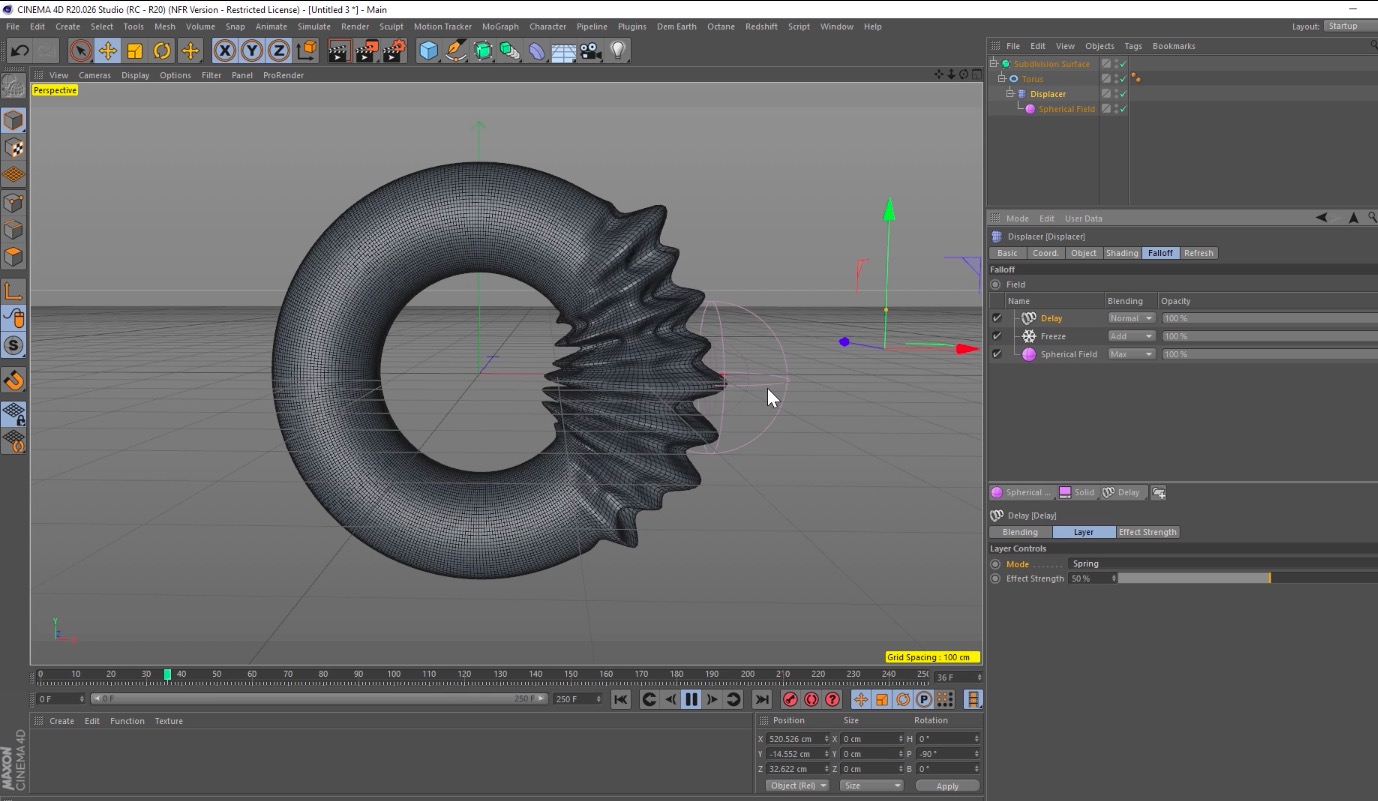Open the MoGraph menu
The image size is (1378, 801).
(x=500, y=27)
